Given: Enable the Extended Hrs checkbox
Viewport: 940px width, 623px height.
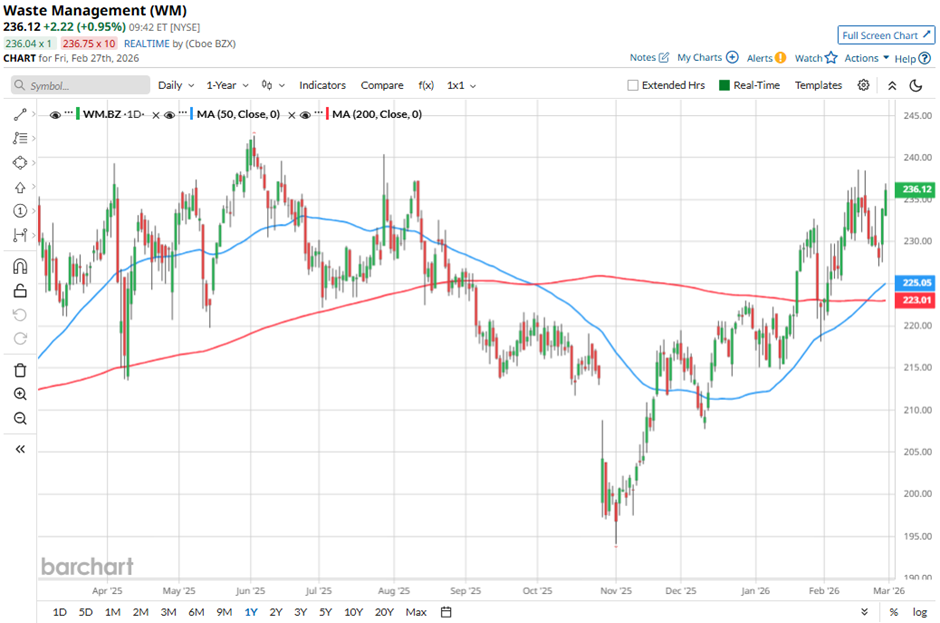Looking at the screenshot, I should [x=633, y=86].
